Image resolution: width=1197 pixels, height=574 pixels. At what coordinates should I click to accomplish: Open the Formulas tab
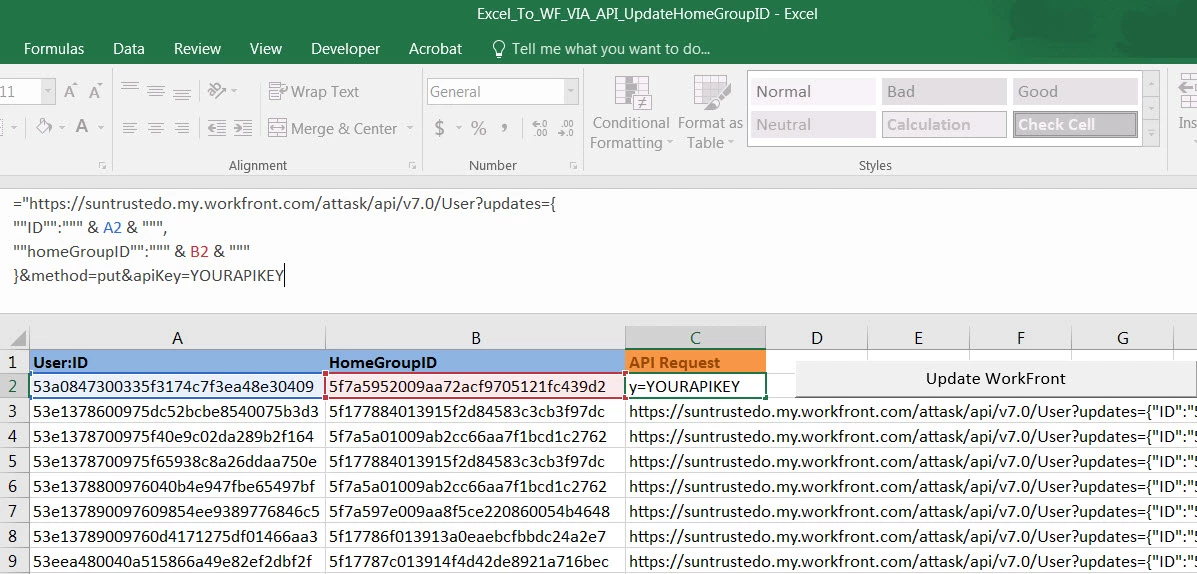pos(54,49)
